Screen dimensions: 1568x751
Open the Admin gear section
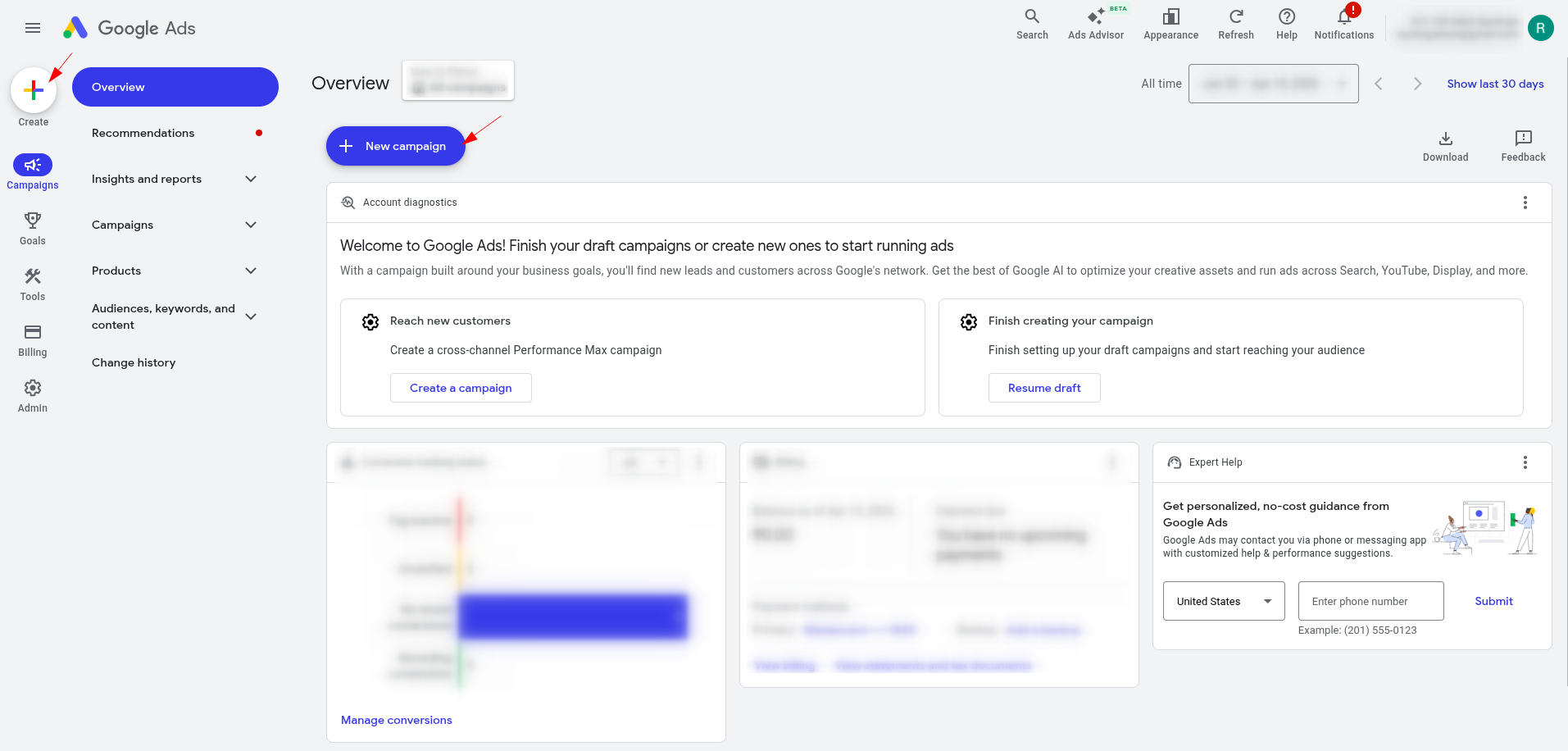[33, 396]
